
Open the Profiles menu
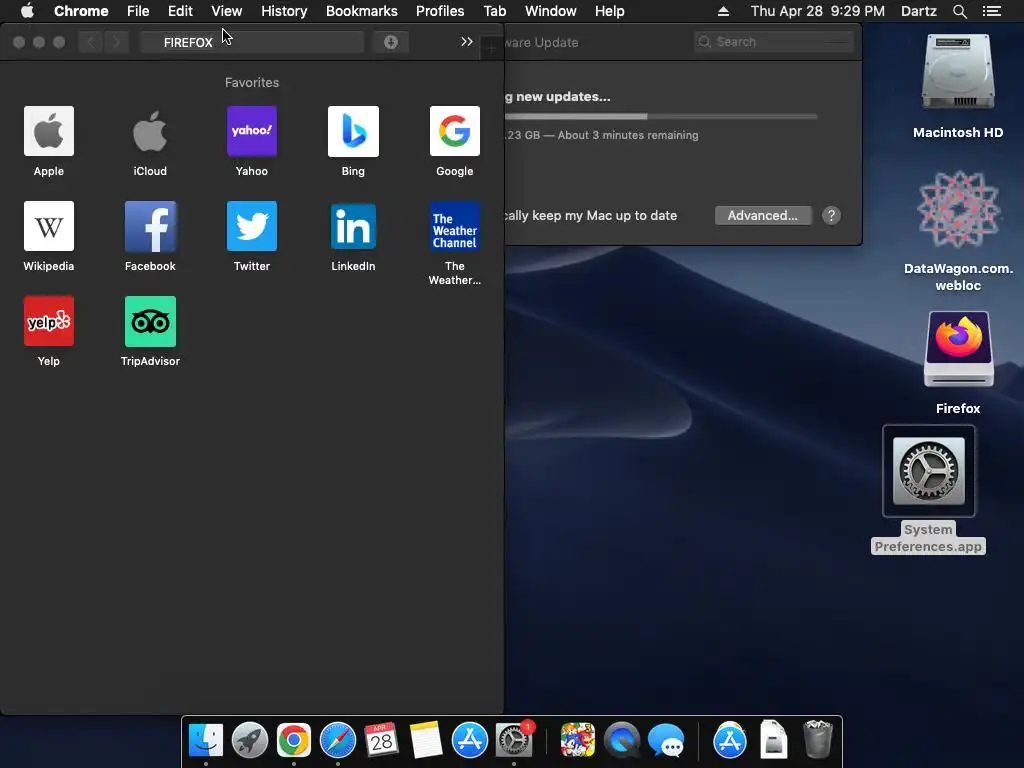click(x=440, y=11)
